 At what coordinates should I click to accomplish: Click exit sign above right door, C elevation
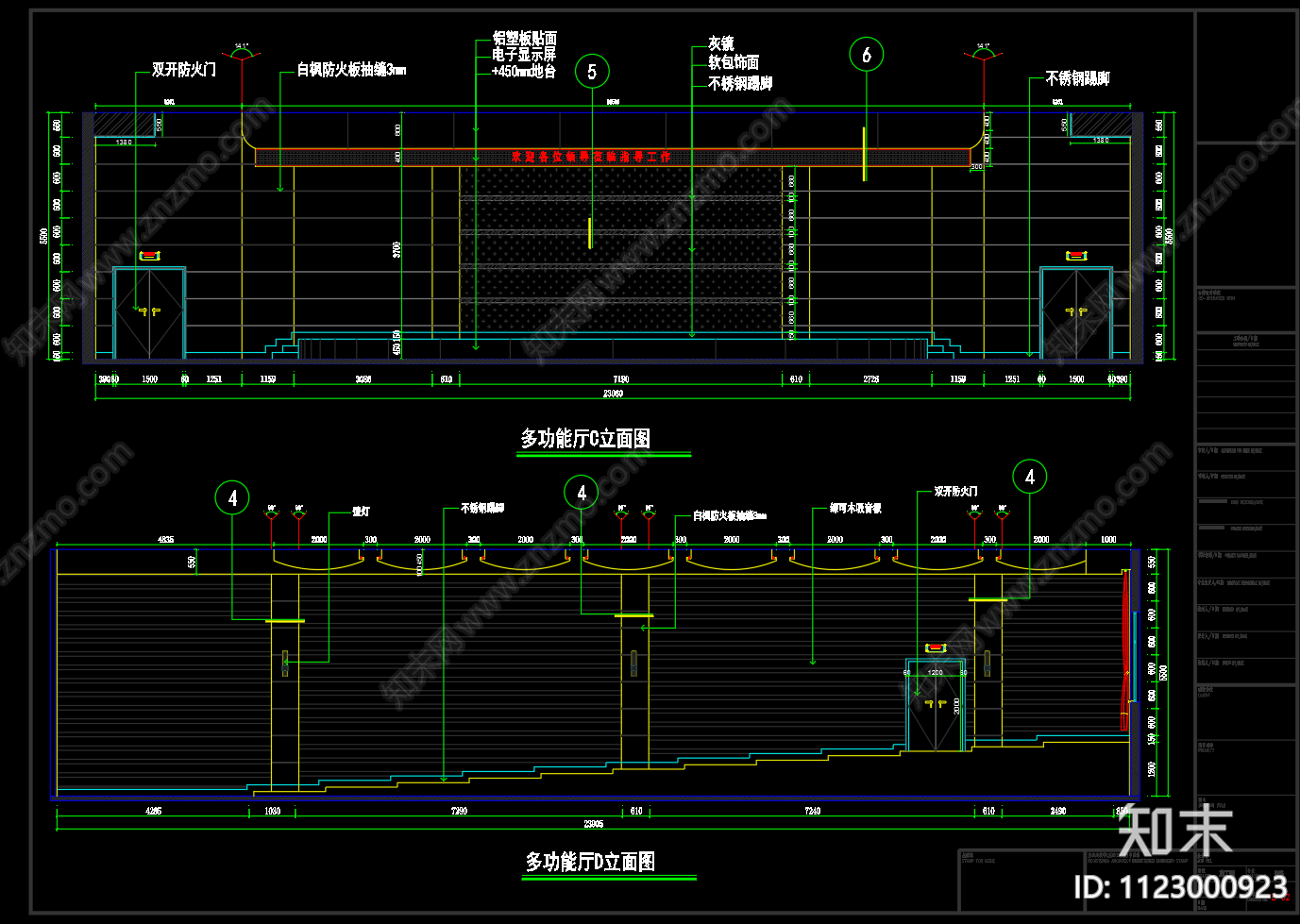1076,255
